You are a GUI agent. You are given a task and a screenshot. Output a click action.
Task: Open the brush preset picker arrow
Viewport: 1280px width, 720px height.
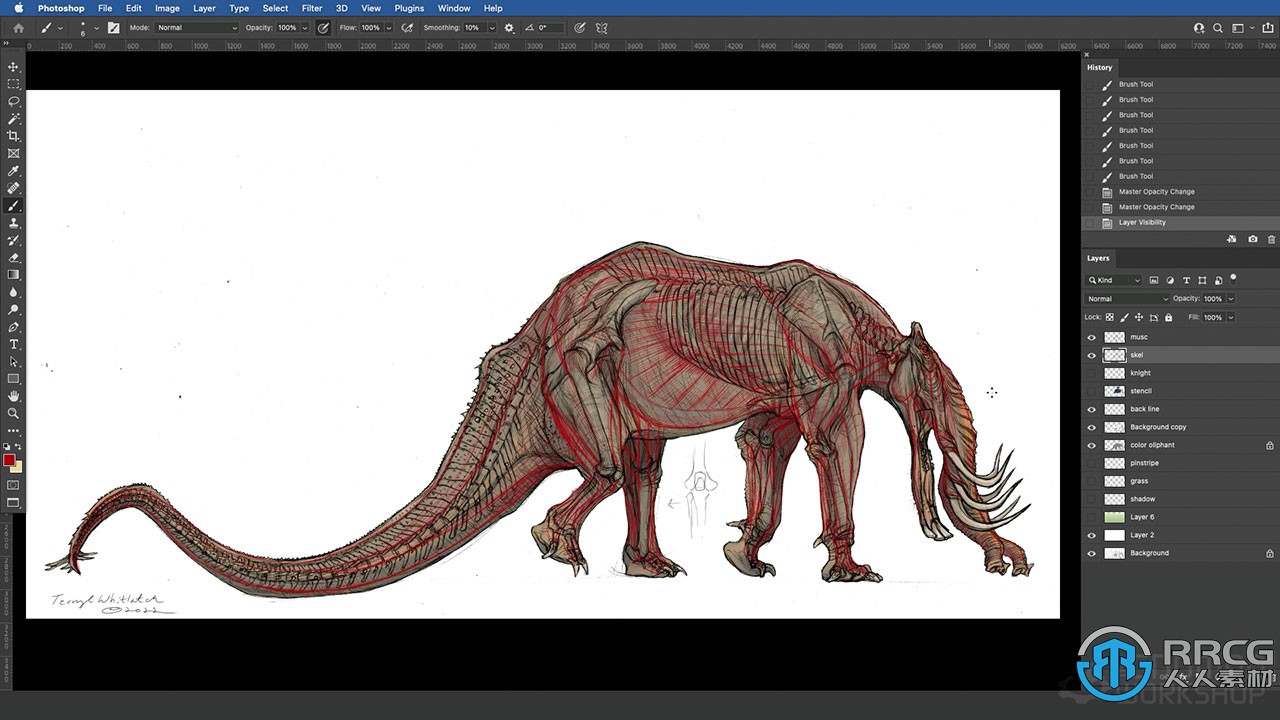pyautogui.click(x=96, y=28)
